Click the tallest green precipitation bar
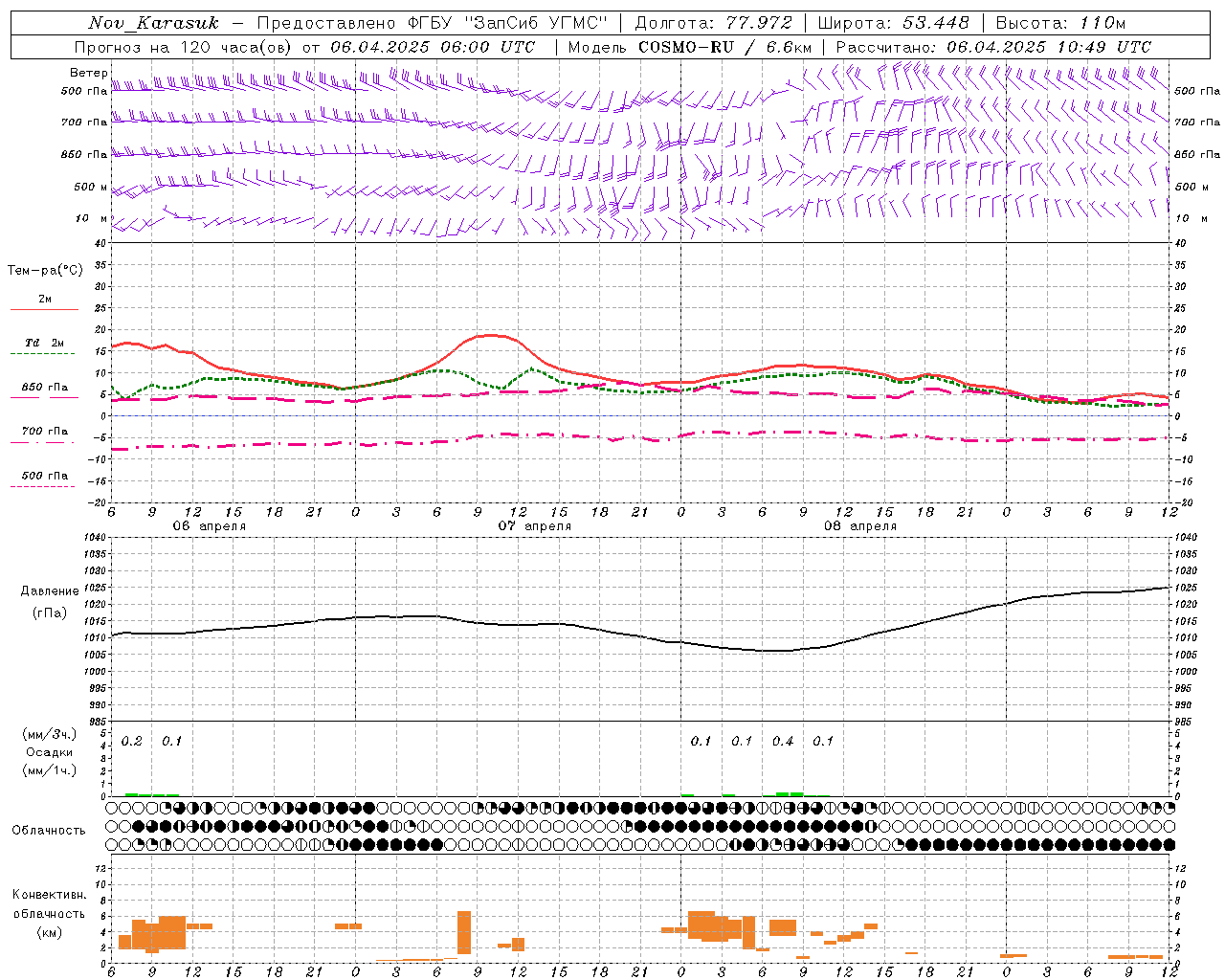Image resolution: width=1225 pixels, height=980 pixels. (x=790, y=793)
